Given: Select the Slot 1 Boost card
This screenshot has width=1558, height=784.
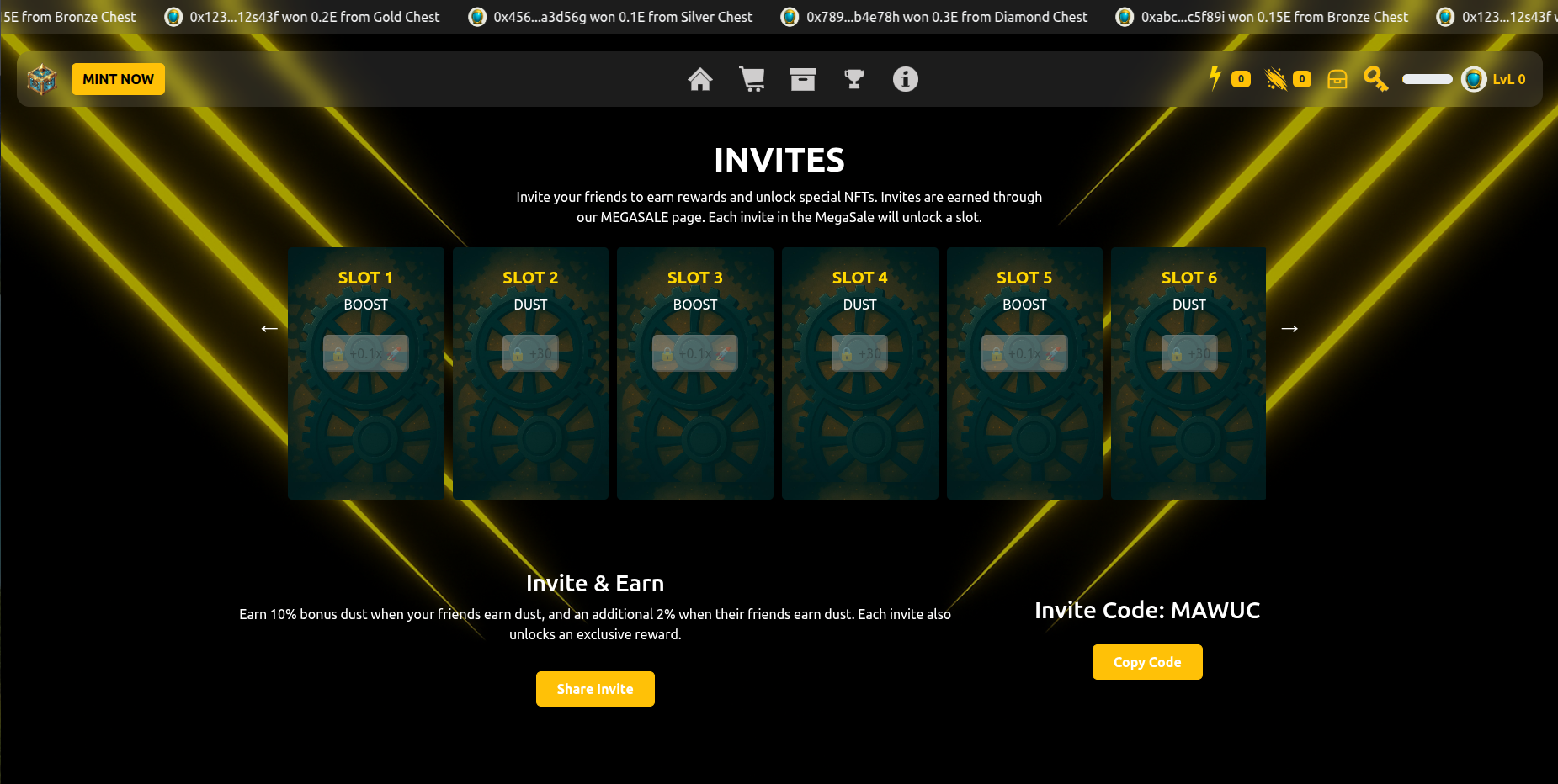Looking at the screenshot, I should [x=365, y=373].
